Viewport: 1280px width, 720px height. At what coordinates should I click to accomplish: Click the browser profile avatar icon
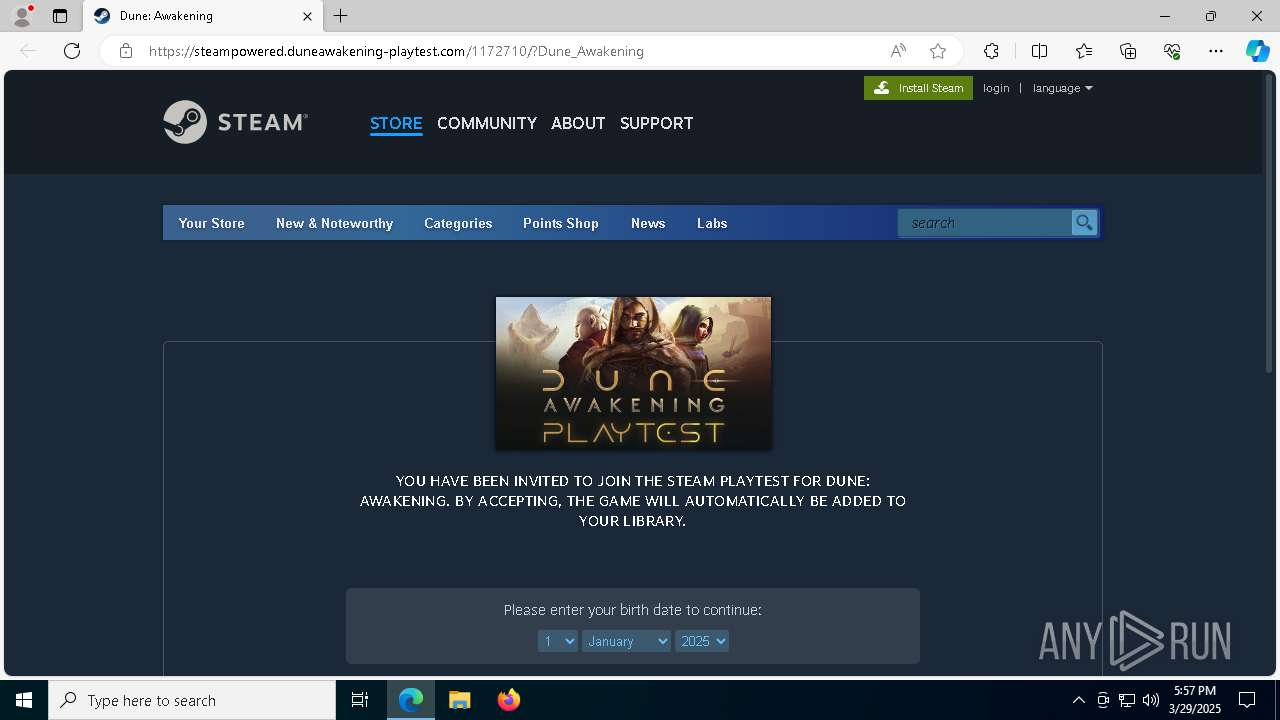[22, 16]
